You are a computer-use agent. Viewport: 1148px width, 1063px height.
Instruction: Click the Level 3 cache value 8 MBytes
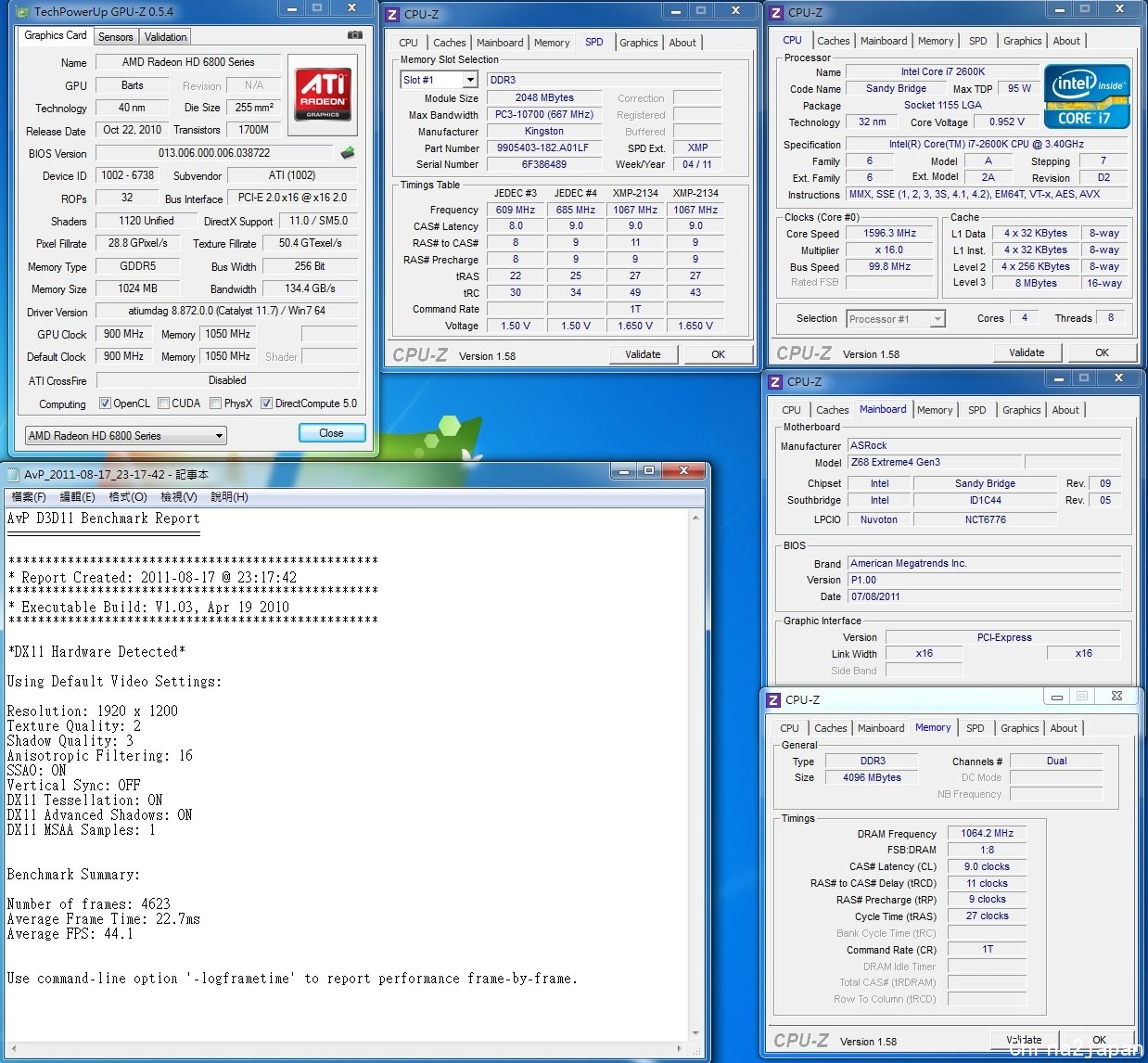click(x=1036, y=283)
